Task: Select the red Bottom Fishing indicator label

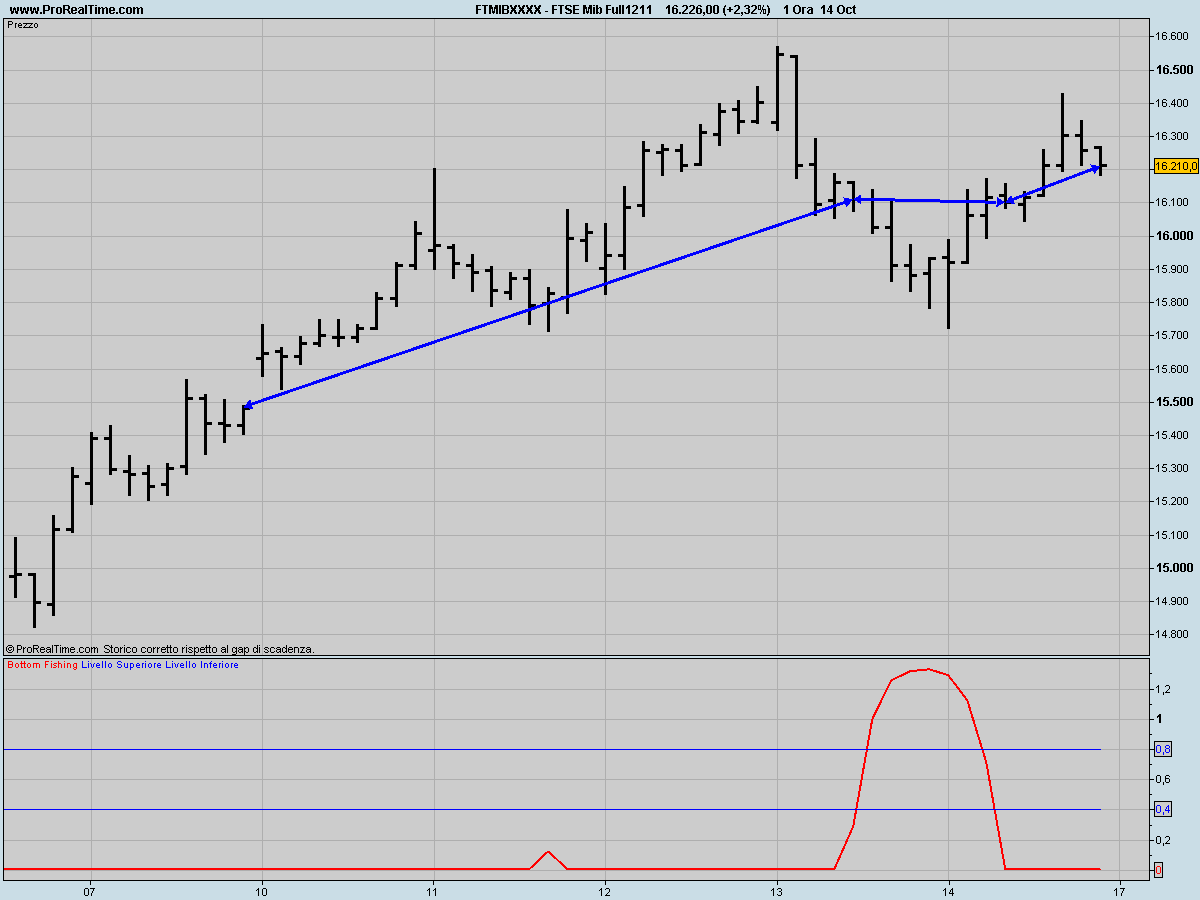Action: point(42,664)
